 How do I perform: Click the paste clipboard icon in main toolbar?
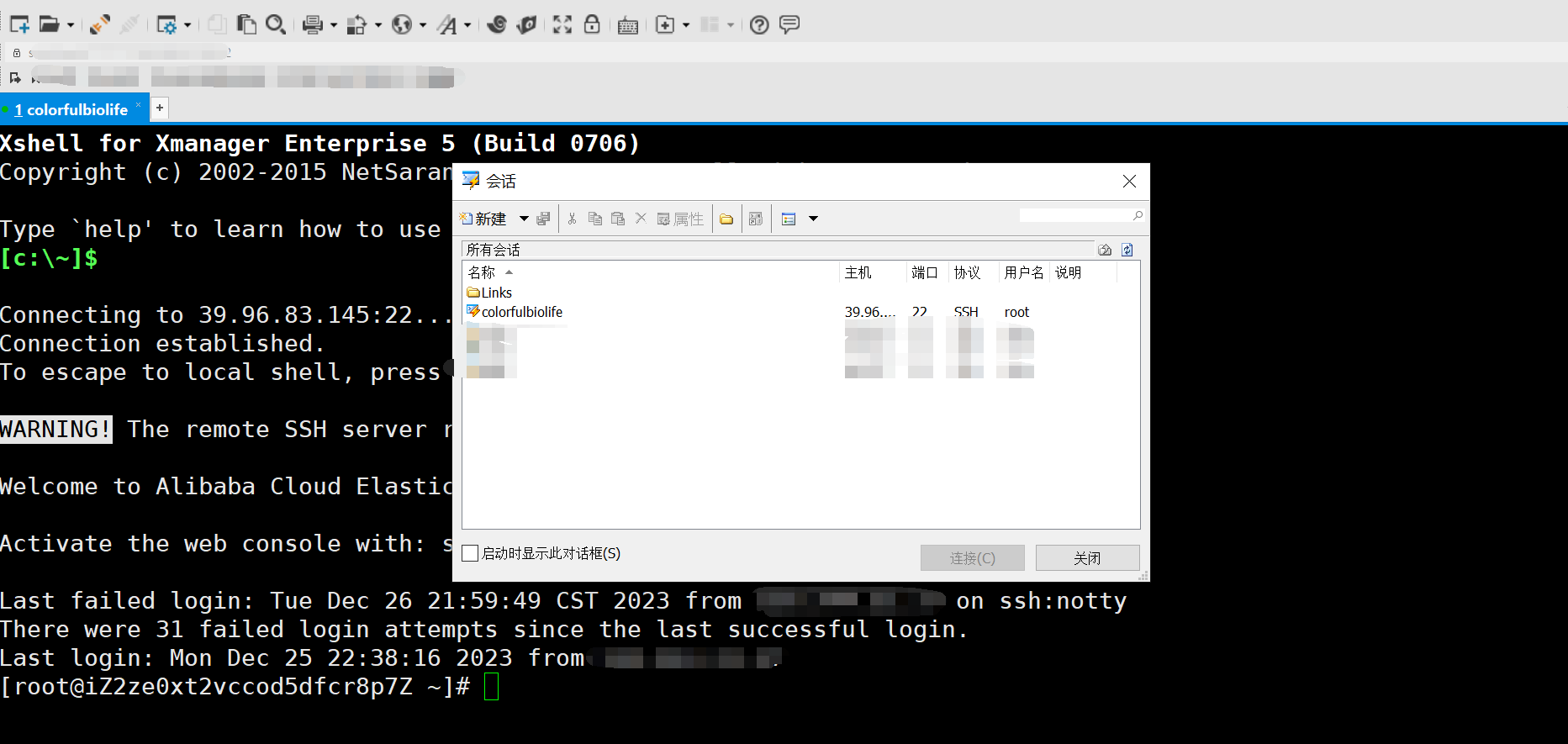tap(246, 24)
